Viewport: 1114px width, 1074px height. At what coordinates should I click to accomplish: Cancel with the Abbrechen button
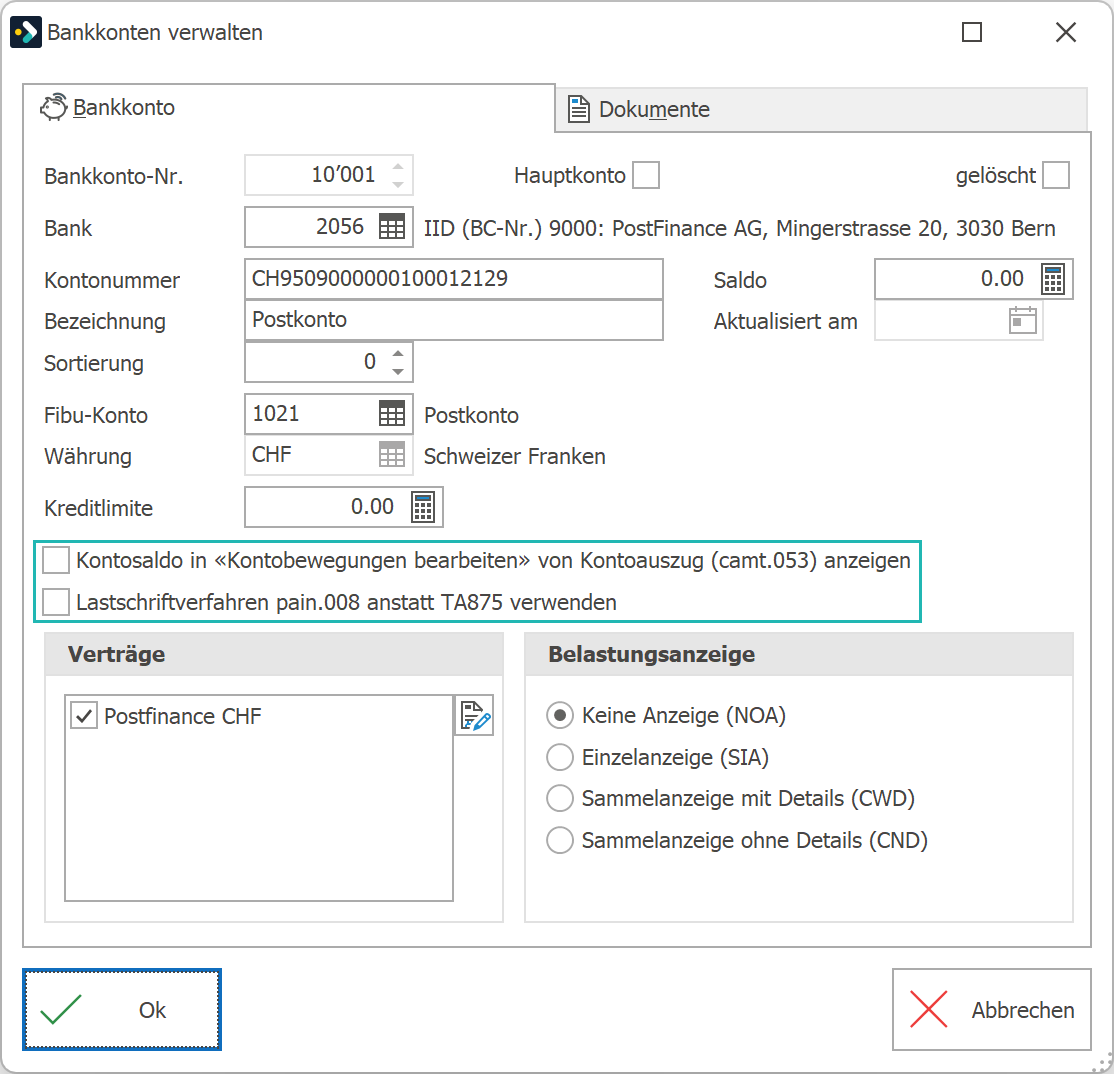(992, 1009)
